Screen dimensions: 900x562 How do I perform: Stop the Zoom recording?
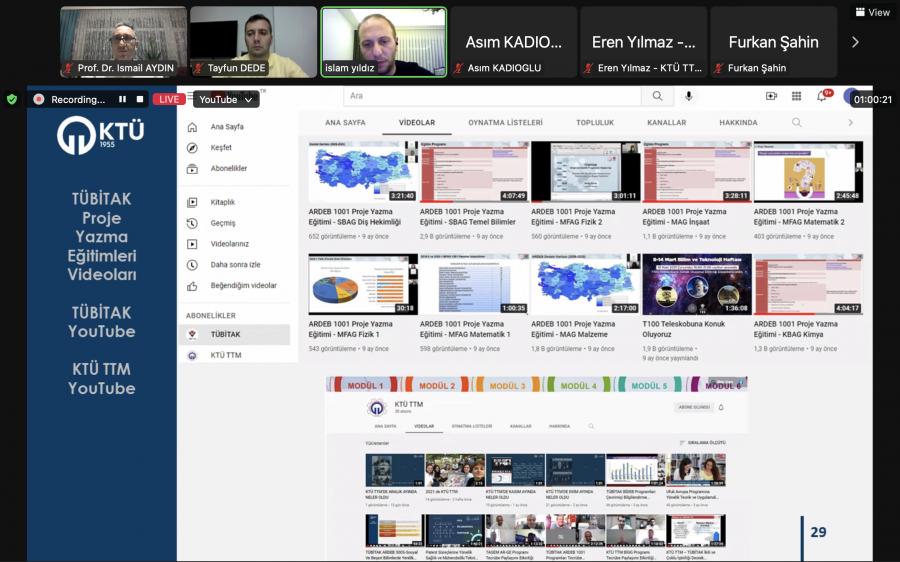(x=139, y=99)
